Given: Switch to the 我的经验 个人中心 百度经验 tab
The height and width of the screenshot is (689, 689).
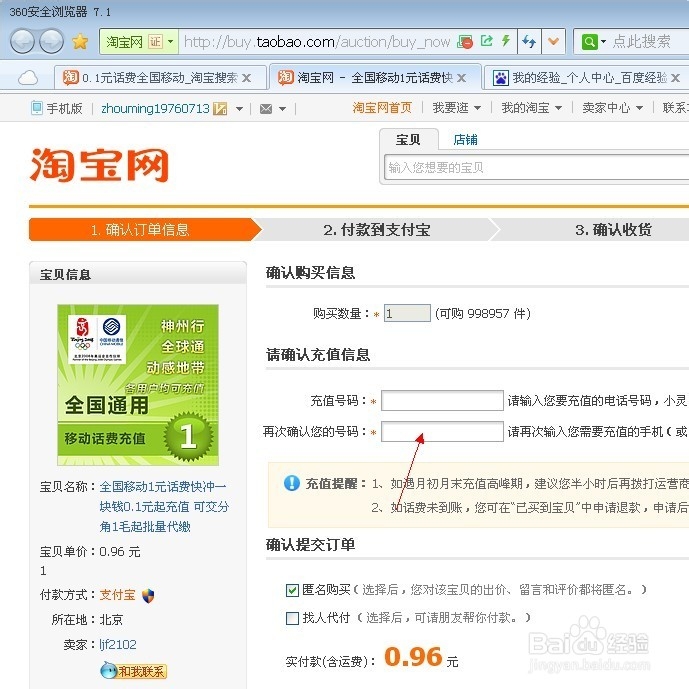Looking at the screenshot, I should (x=589, y=78).
